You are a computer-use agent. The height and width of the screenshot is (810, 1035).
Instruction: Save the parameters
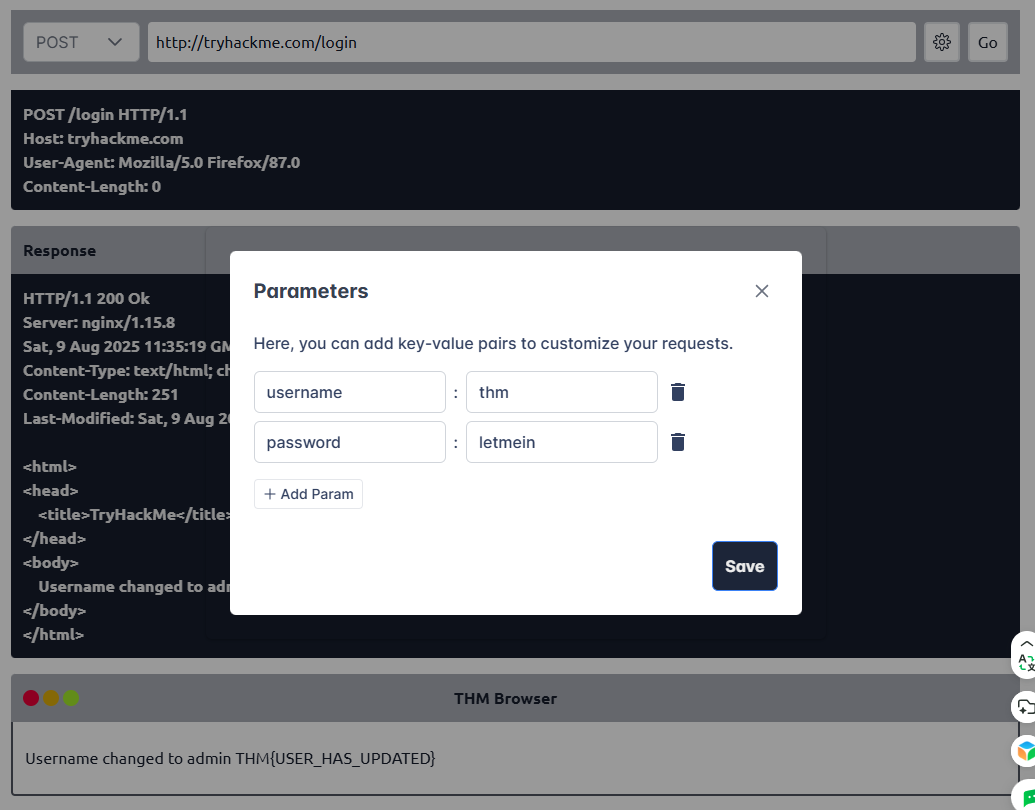coord(745,566)
